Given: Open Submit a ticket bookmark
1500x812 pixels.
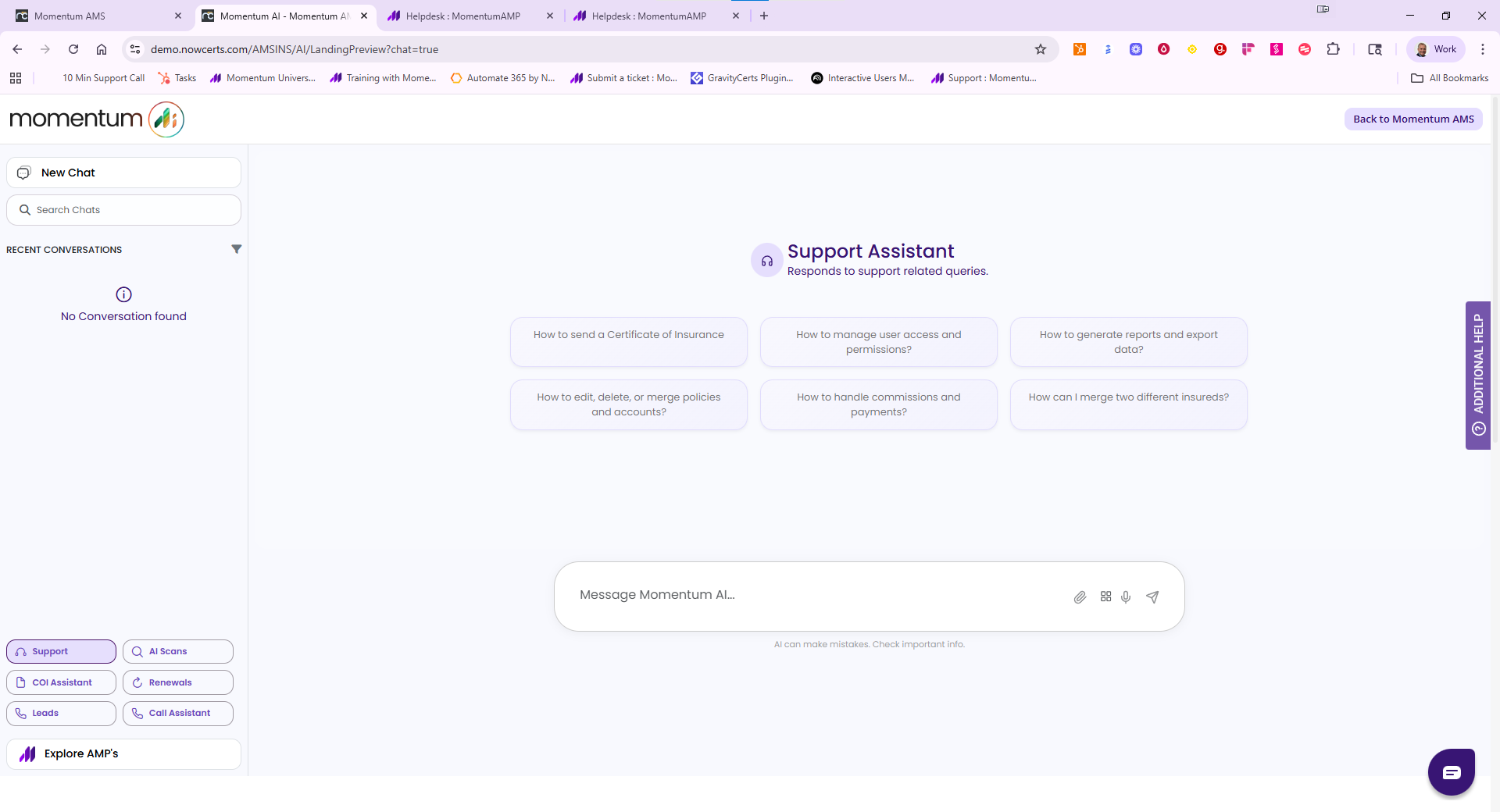Looking at the screenshot, I should pyautogui.click(x=624, y=78).
